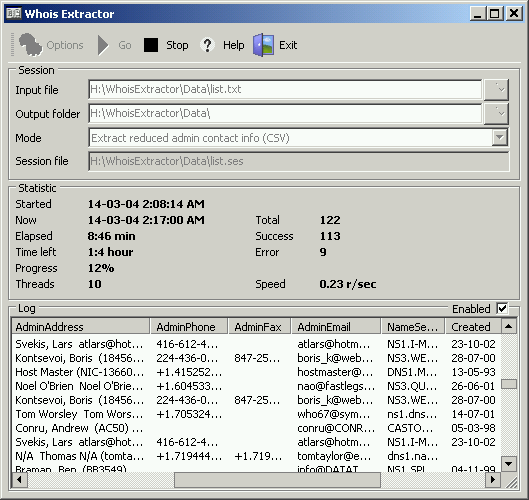Maximize the Whois Extractor window
The width and height of the screenshot is (529, 500).
coord(495,14)
